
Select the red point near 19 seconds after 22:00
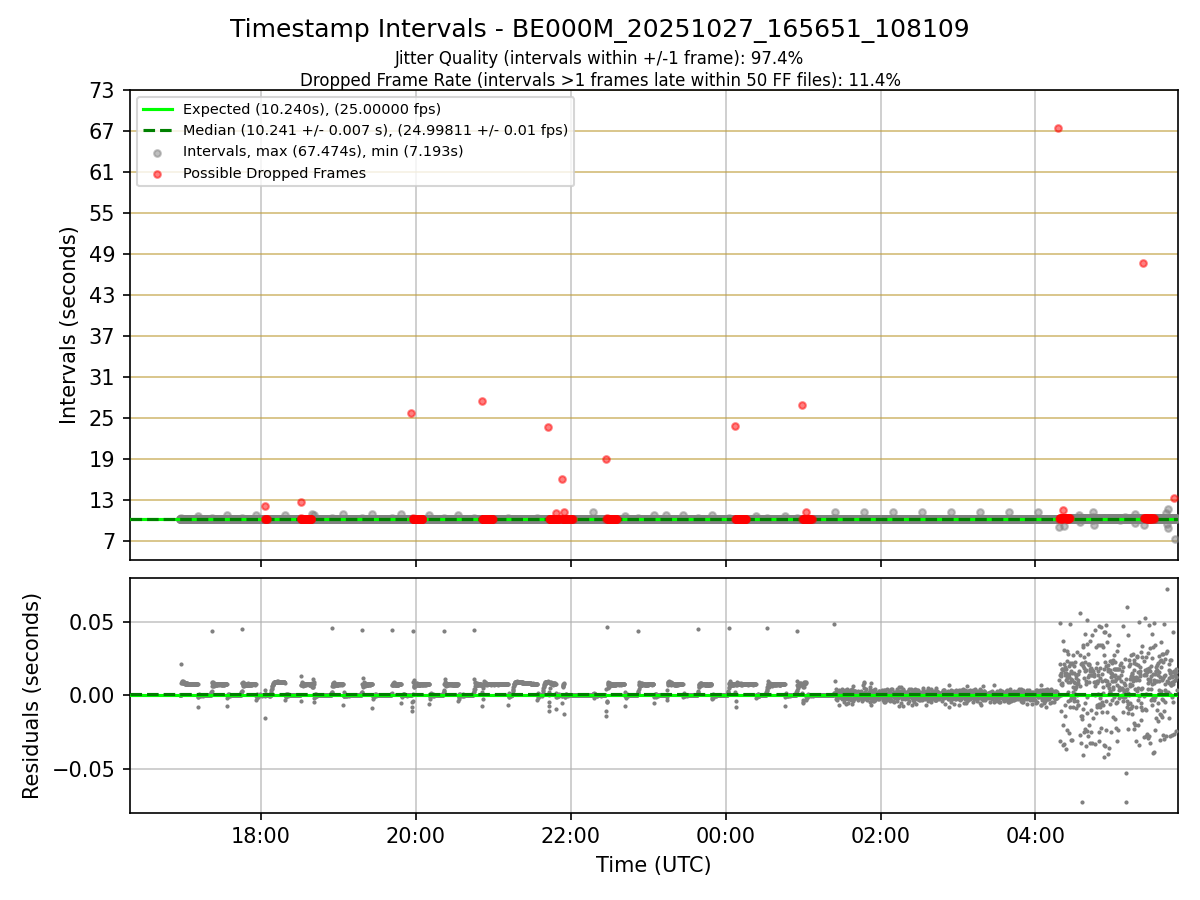click(x=606, y=459)
